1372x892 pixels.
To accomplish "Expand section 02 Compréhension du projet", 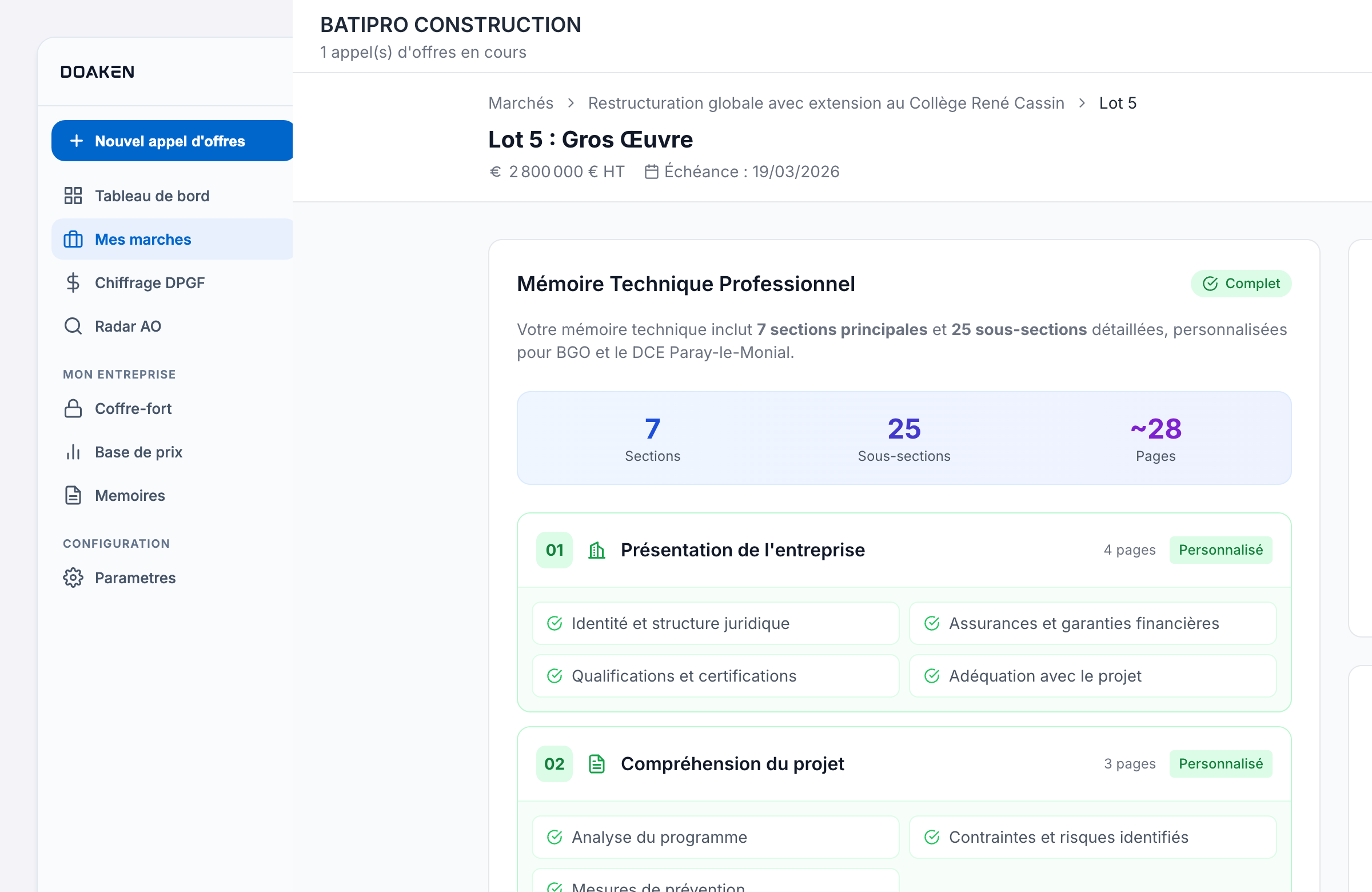I will click(733, 763).
